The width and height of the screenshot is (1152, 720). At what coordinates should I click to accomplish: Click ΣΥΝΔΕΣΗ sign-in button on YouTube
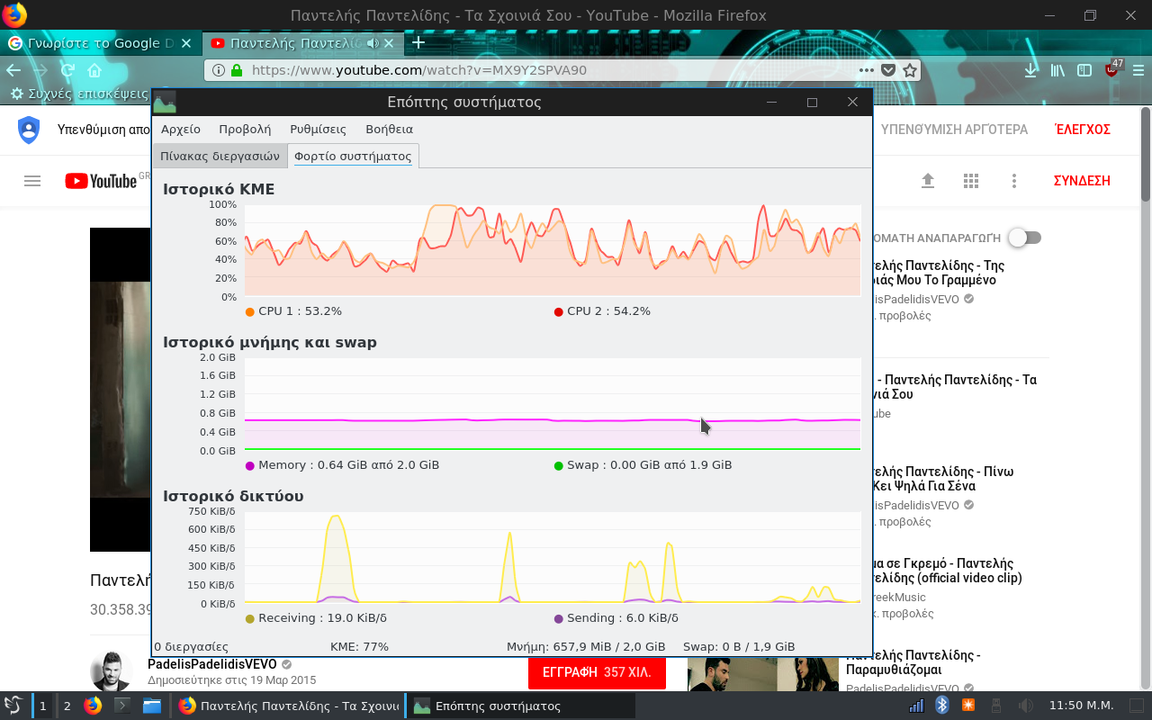(x=1081, y=181)
